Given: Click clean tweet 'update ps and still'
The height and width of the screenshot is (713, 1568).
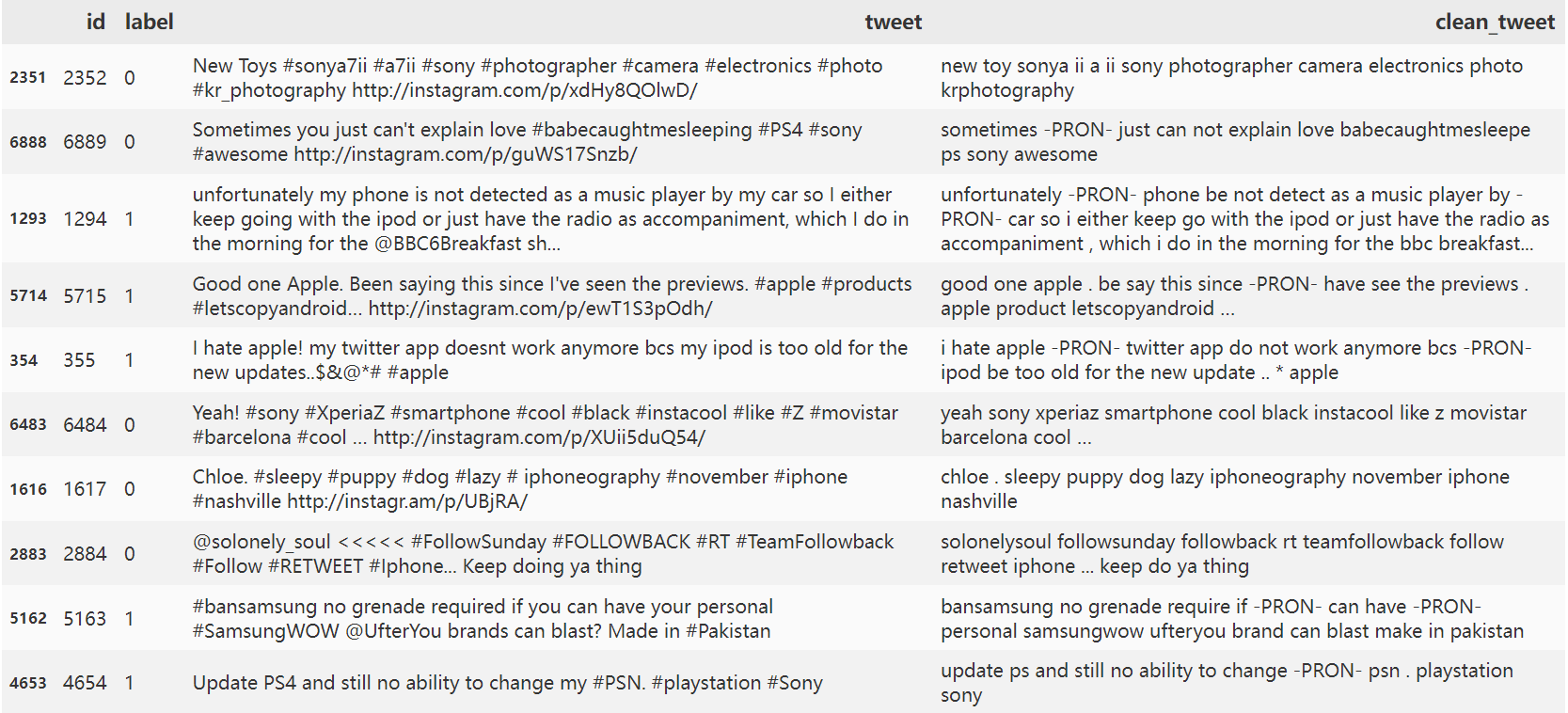Looking at the screenshot, I should pyautogui.click(x=1227, y=683).
